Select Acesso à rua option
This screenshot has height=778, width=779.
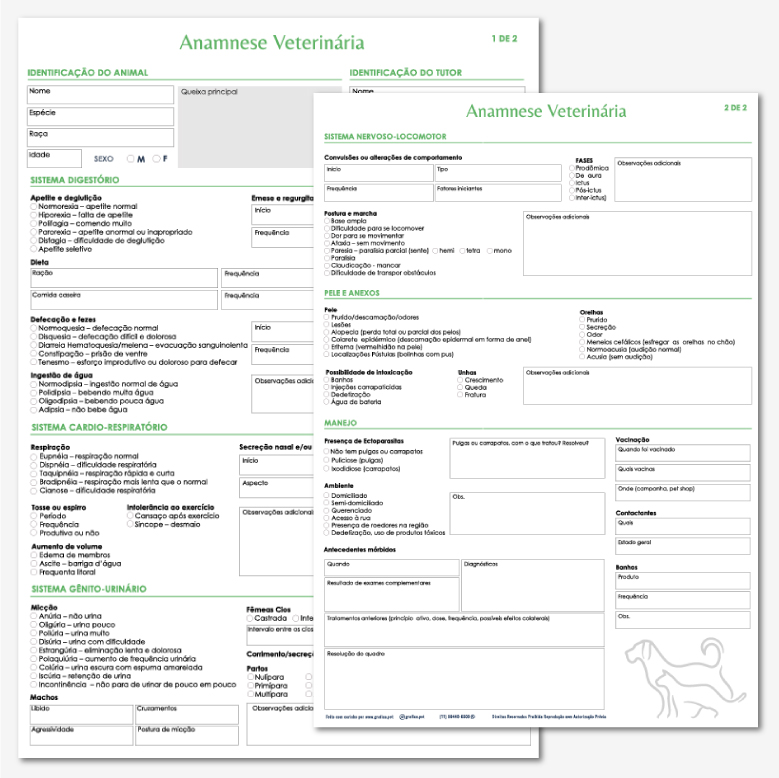click(x=326, y=518)
